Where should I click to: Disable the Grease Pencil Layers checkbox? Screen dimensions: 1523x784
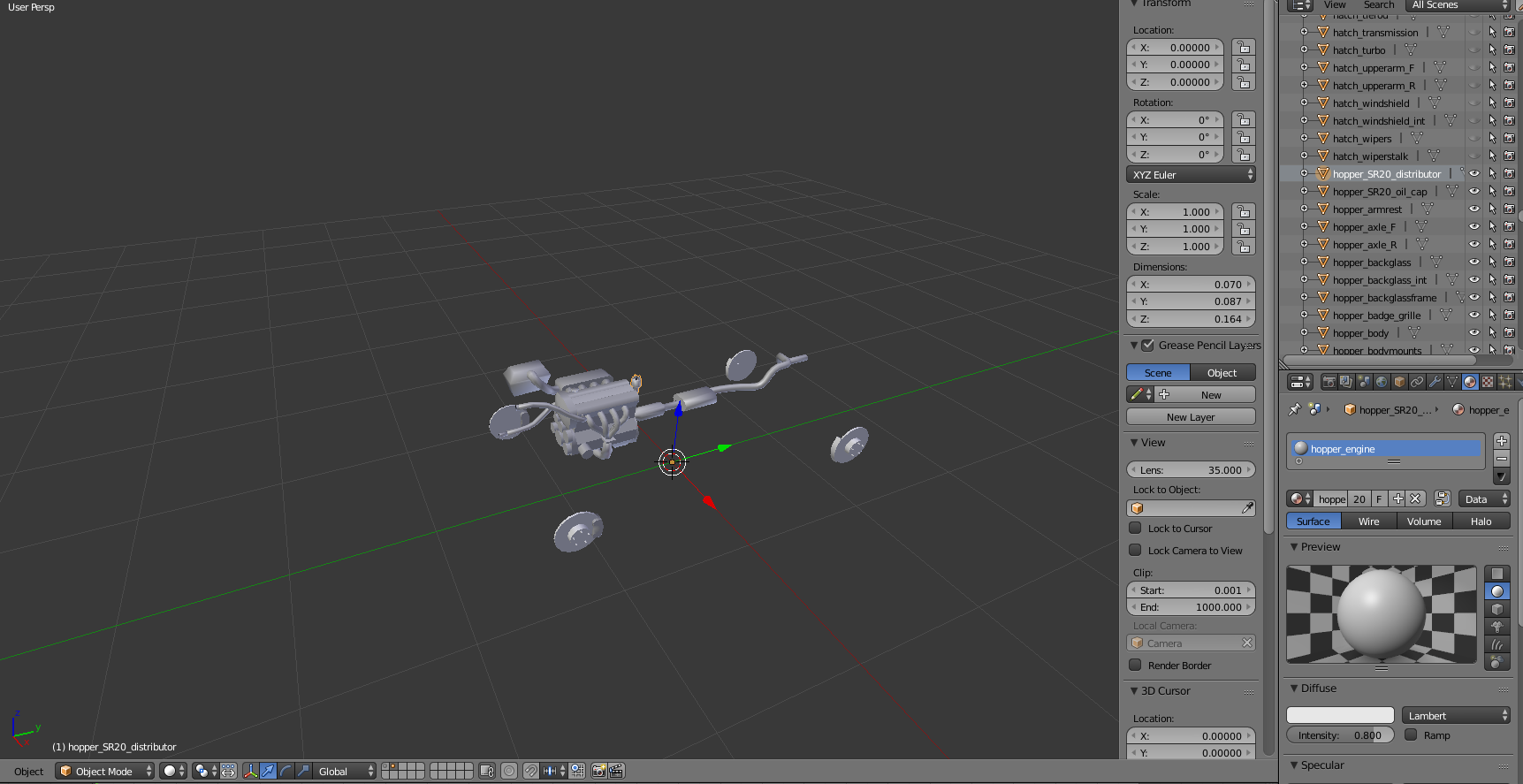coord(1148,346)
